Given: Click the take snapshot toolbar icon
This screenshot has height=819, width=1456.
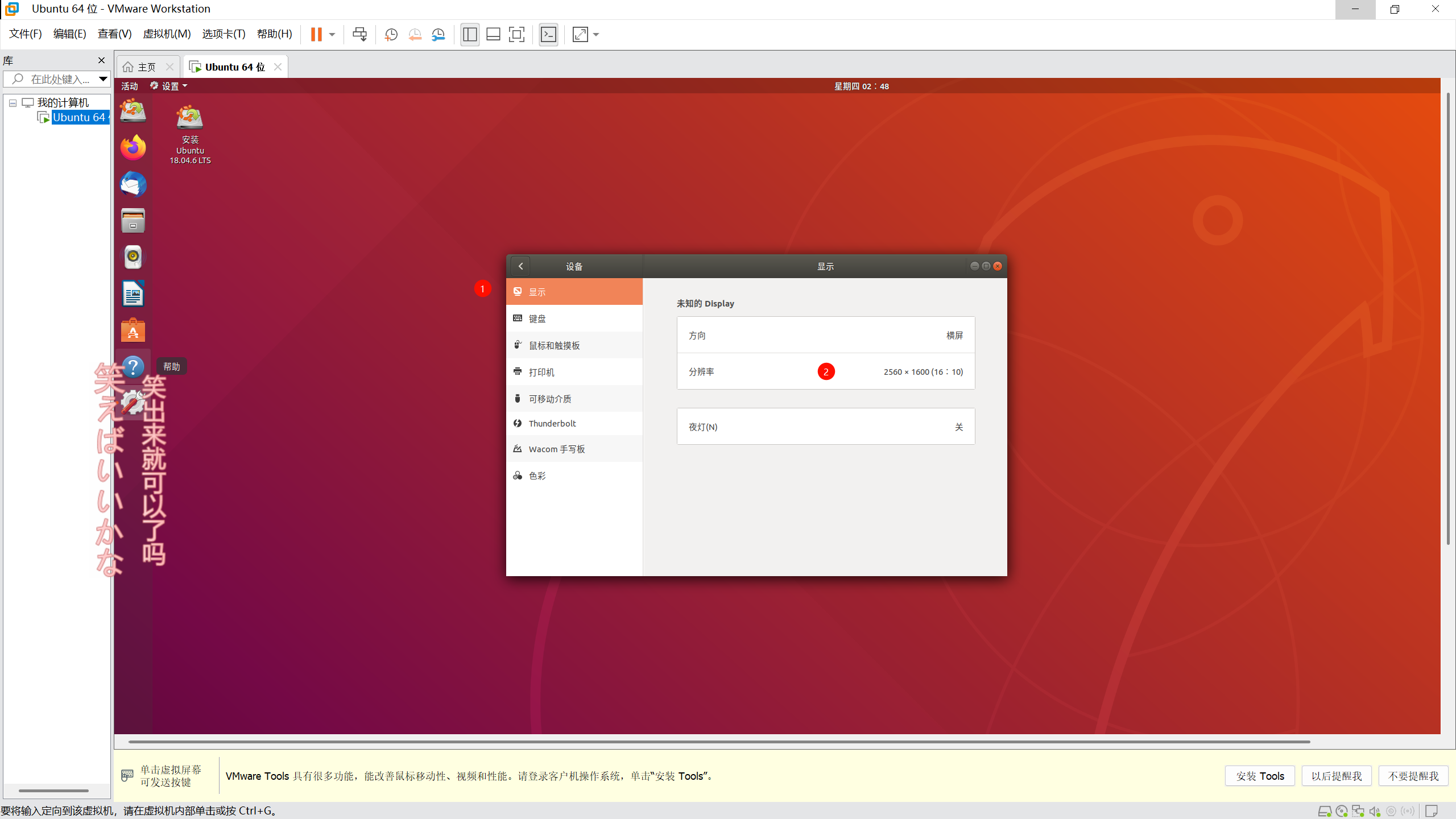Looking at the screenshot, I should click(391, 35).
